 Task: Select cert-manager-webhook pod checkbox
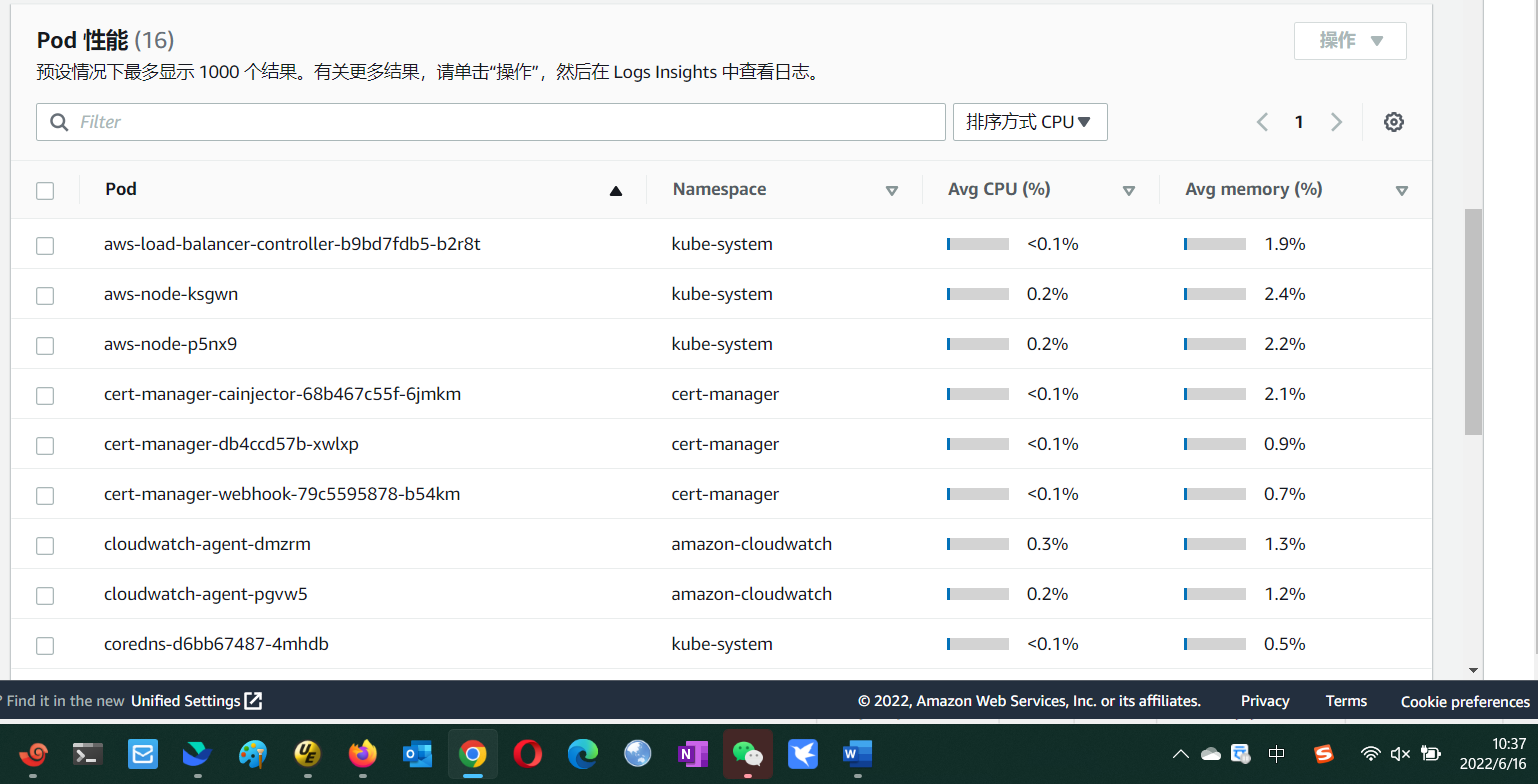pos(45,495)
